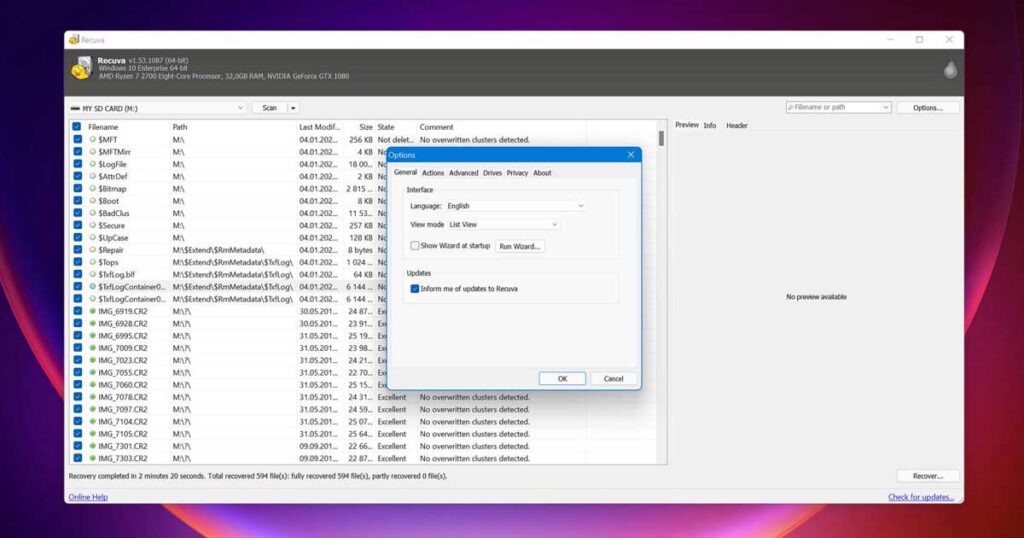Screen dimensions: 1024x538
Task: Open the Check for updates link
Action: (x=920, y=497)
